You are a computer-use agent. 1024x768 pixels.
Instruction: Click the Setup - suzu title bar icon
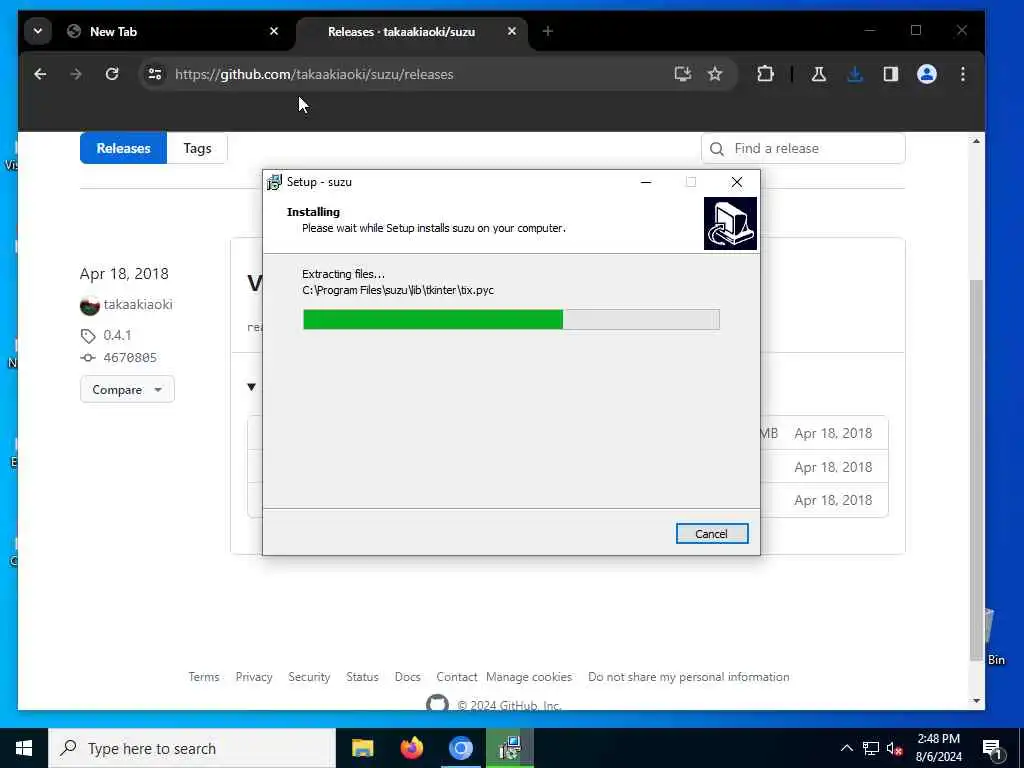pos(274,182)
